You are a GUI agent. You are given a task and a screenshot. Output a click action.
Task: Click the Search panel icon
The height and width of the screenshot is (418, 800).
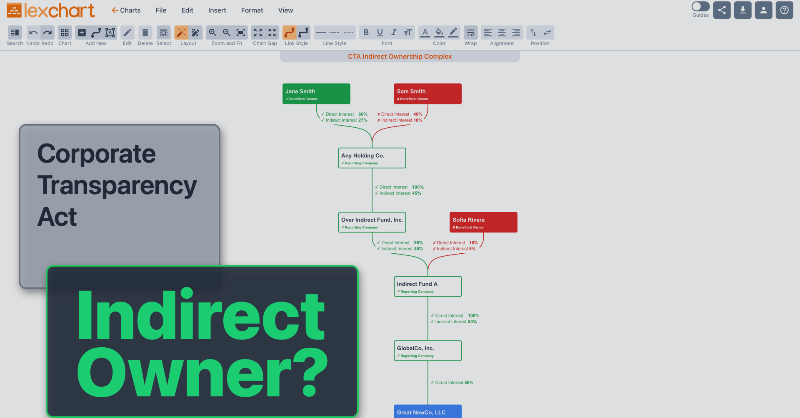coord(15,33)
